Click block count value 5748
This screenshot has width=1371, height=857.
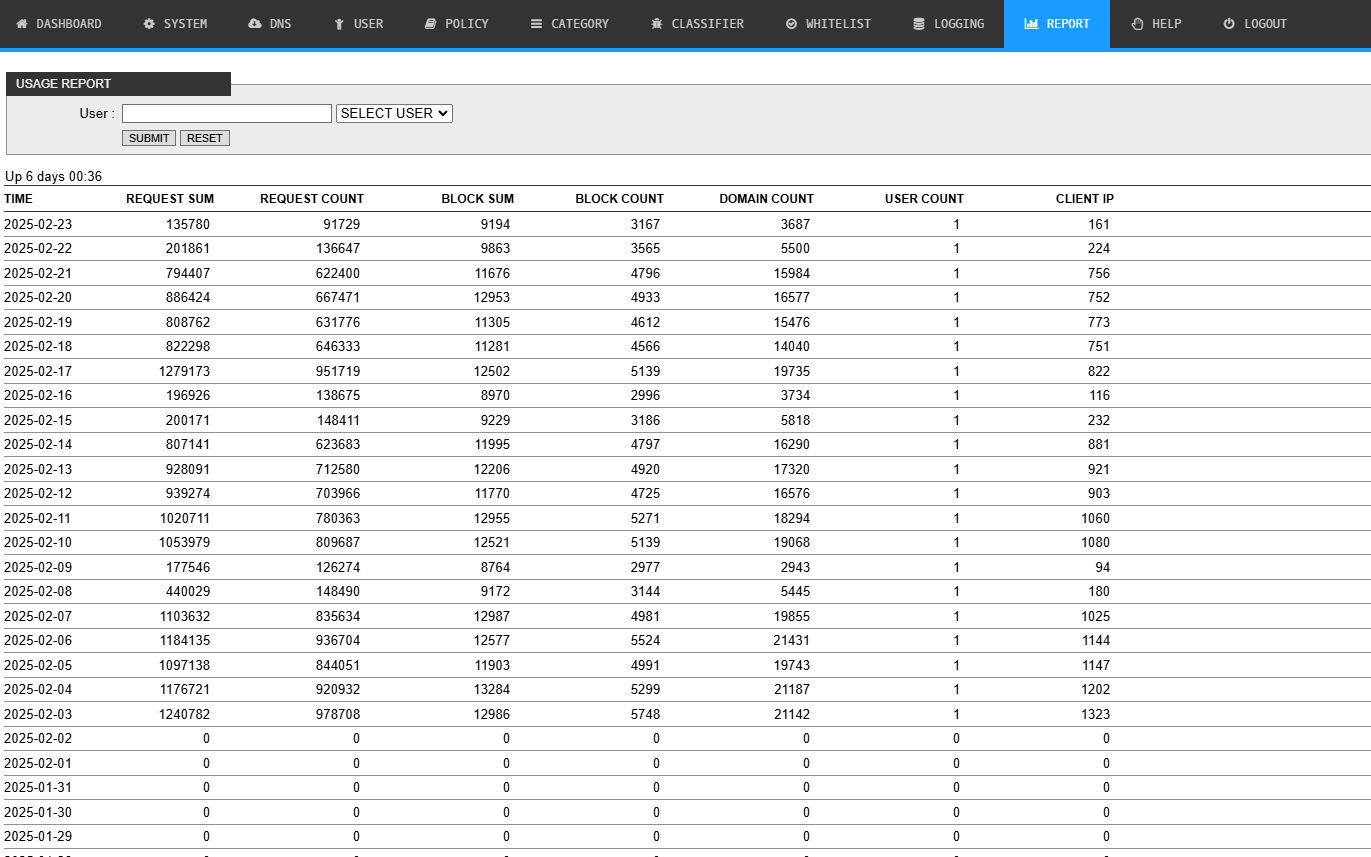click(646, 715)
